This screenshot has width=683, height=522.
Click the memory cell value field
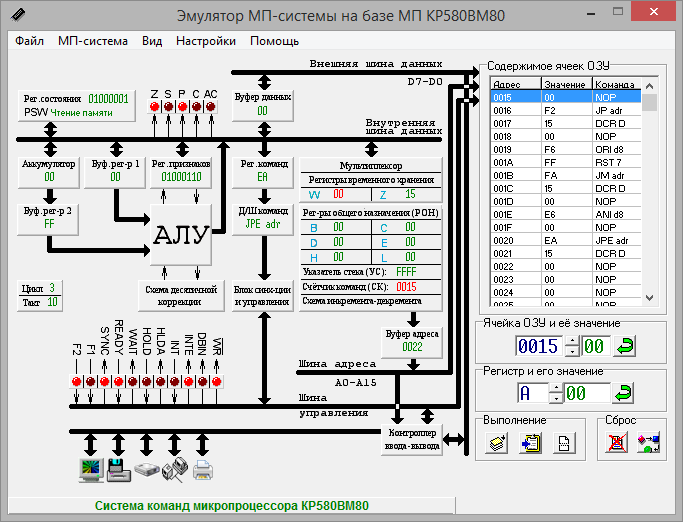click(x=595, y=346)
